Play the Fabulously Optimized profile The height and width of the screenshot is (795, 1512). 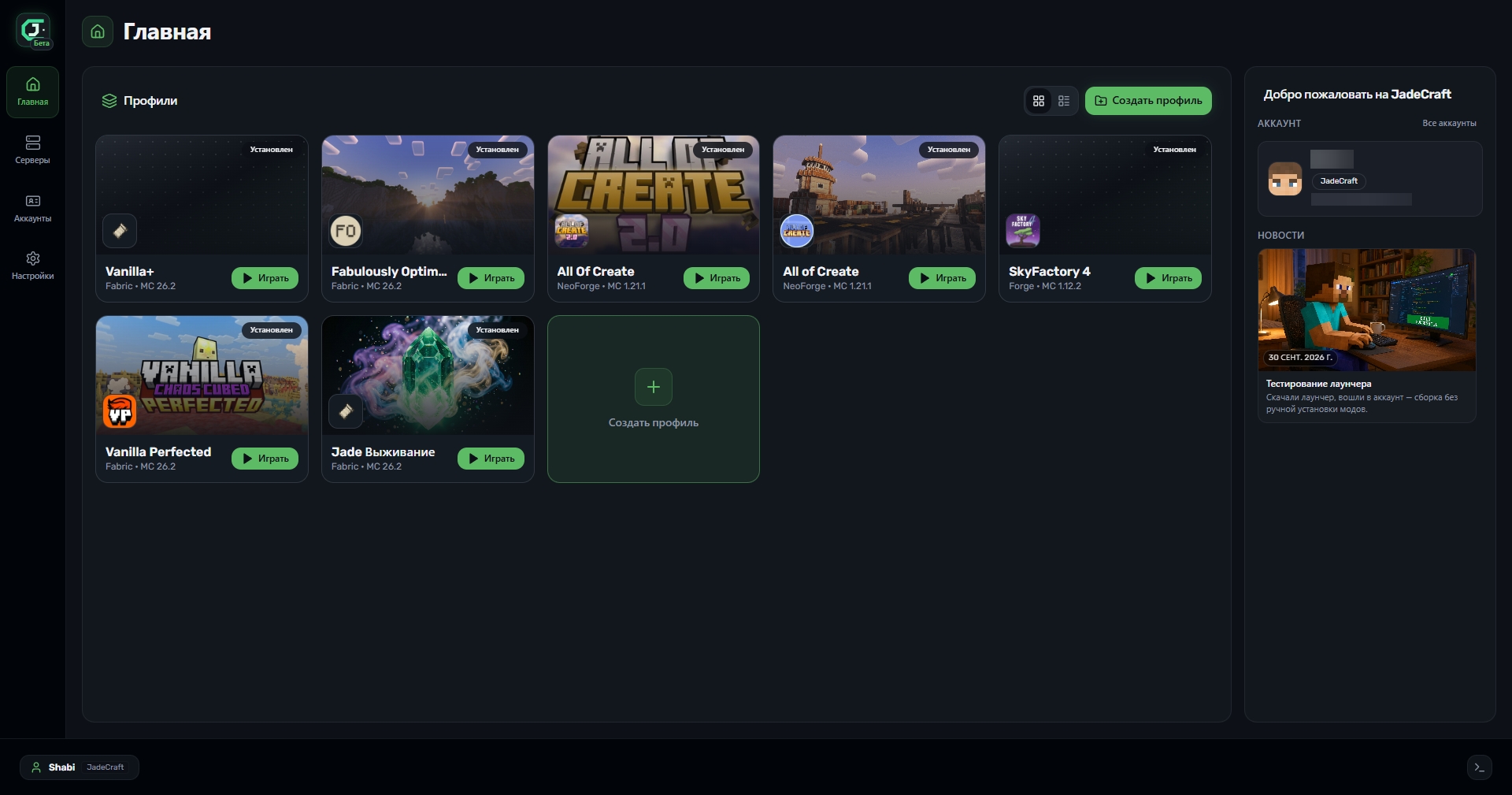[491, 278]
